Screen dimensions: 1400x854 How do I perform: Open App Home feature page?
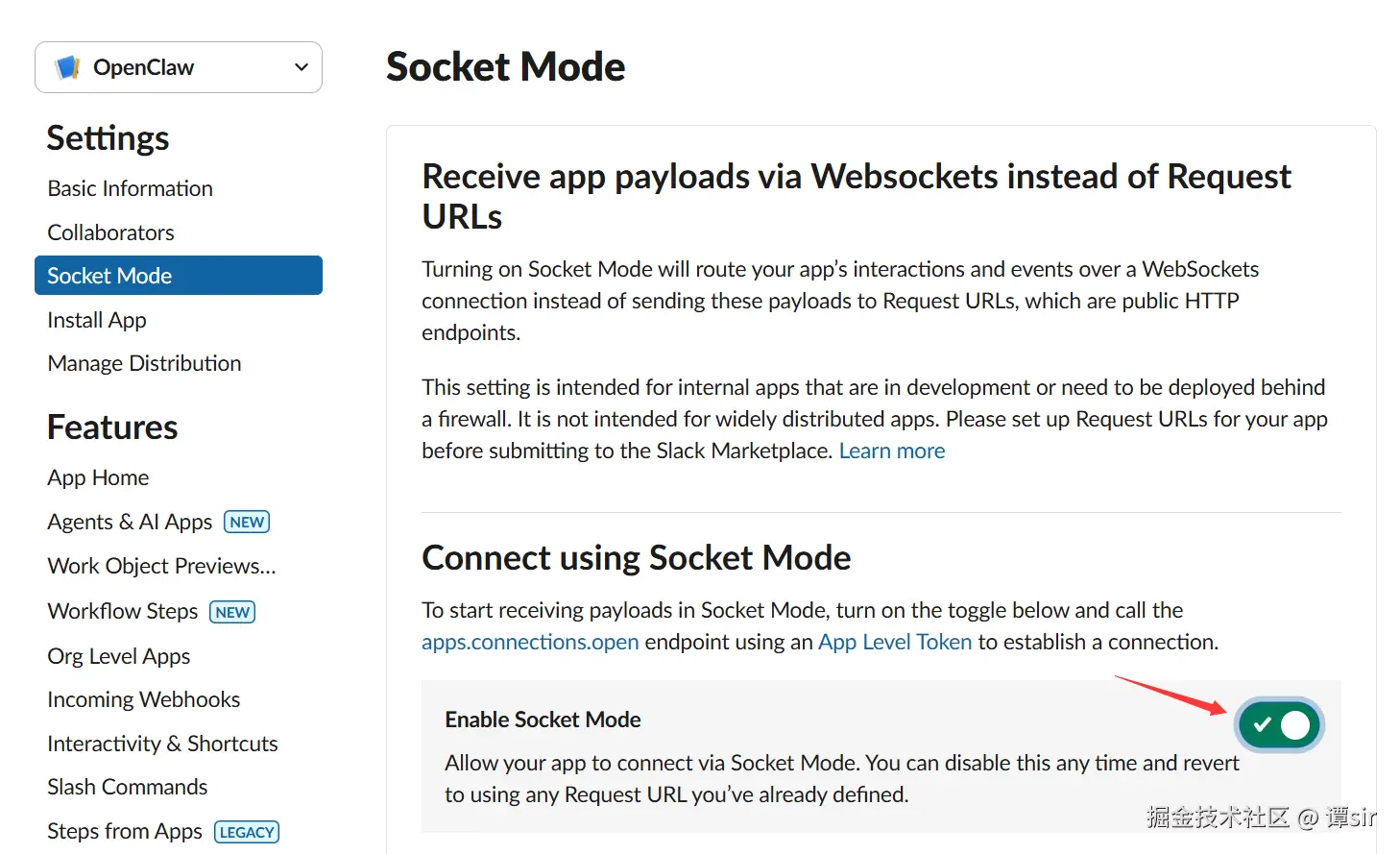point(99,477)
